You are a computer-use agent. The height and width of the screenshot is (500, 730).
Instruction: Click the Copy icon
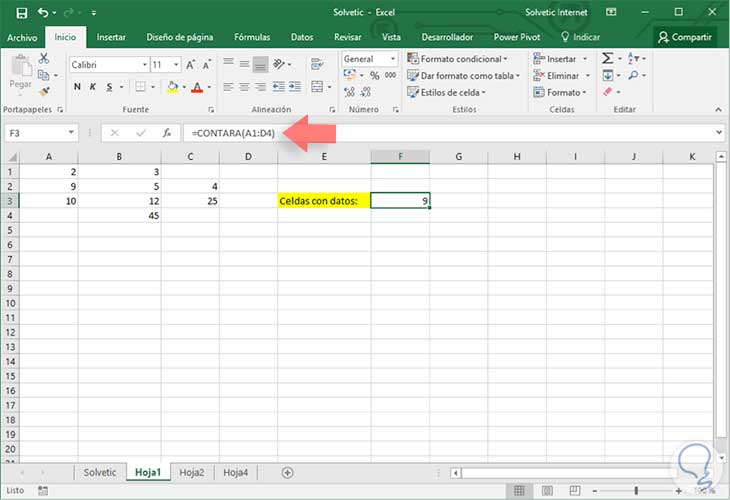coord(43,75)
